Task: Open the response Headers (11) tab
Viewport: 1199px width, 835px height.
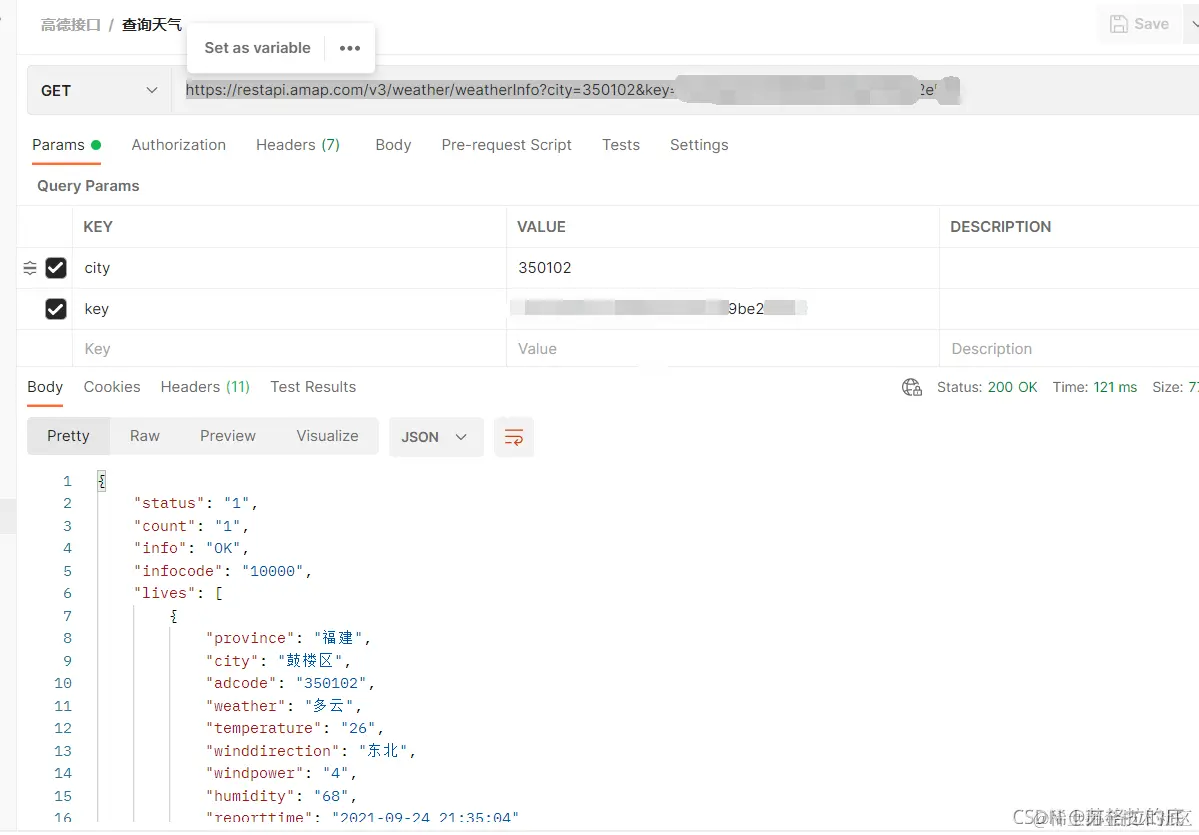Action: 205,387
